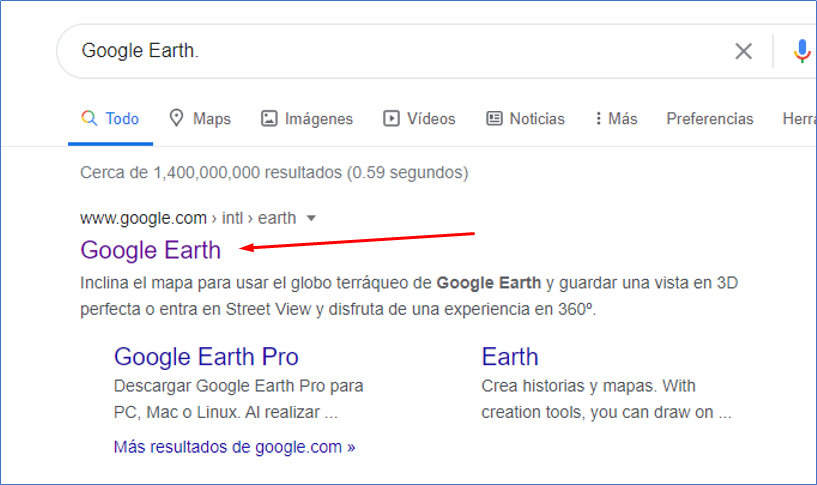Screen dimensions: 817x485
Task: Show Más resultados de google.com
Action: 234,446
